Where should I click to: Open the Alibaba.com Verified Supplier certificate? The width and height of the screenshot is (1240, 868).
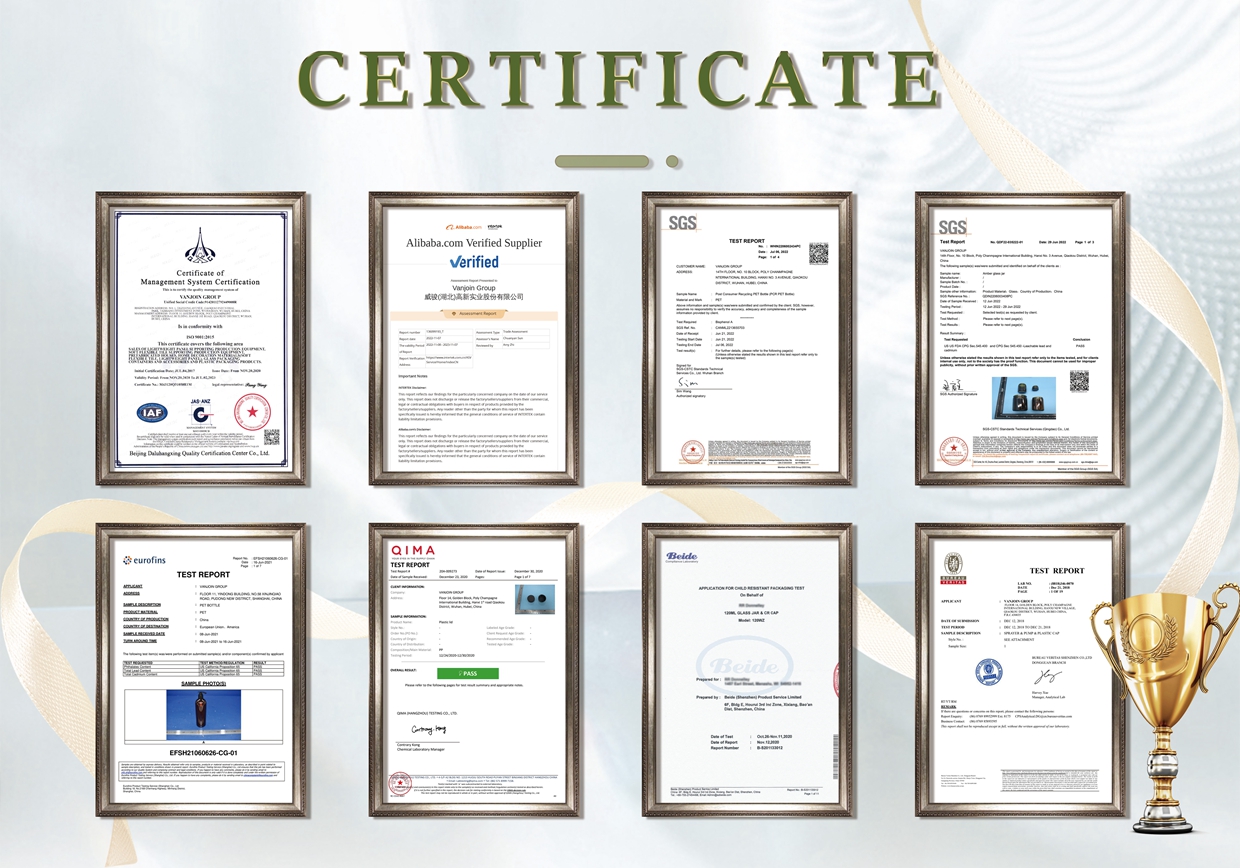tap(475, 338)
